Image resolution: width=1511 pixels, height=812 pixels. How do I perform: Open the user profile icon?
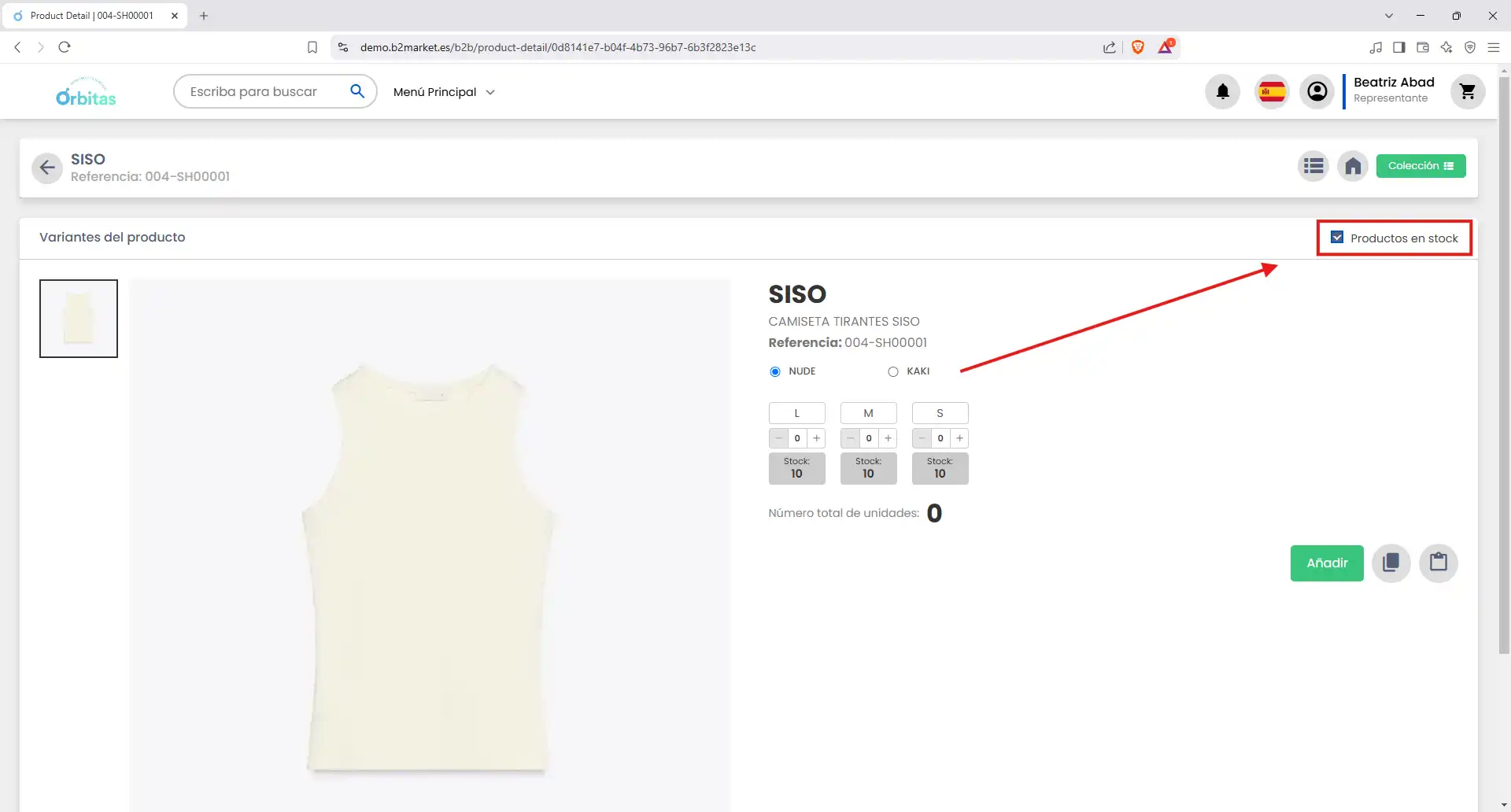pos(1317,92)
